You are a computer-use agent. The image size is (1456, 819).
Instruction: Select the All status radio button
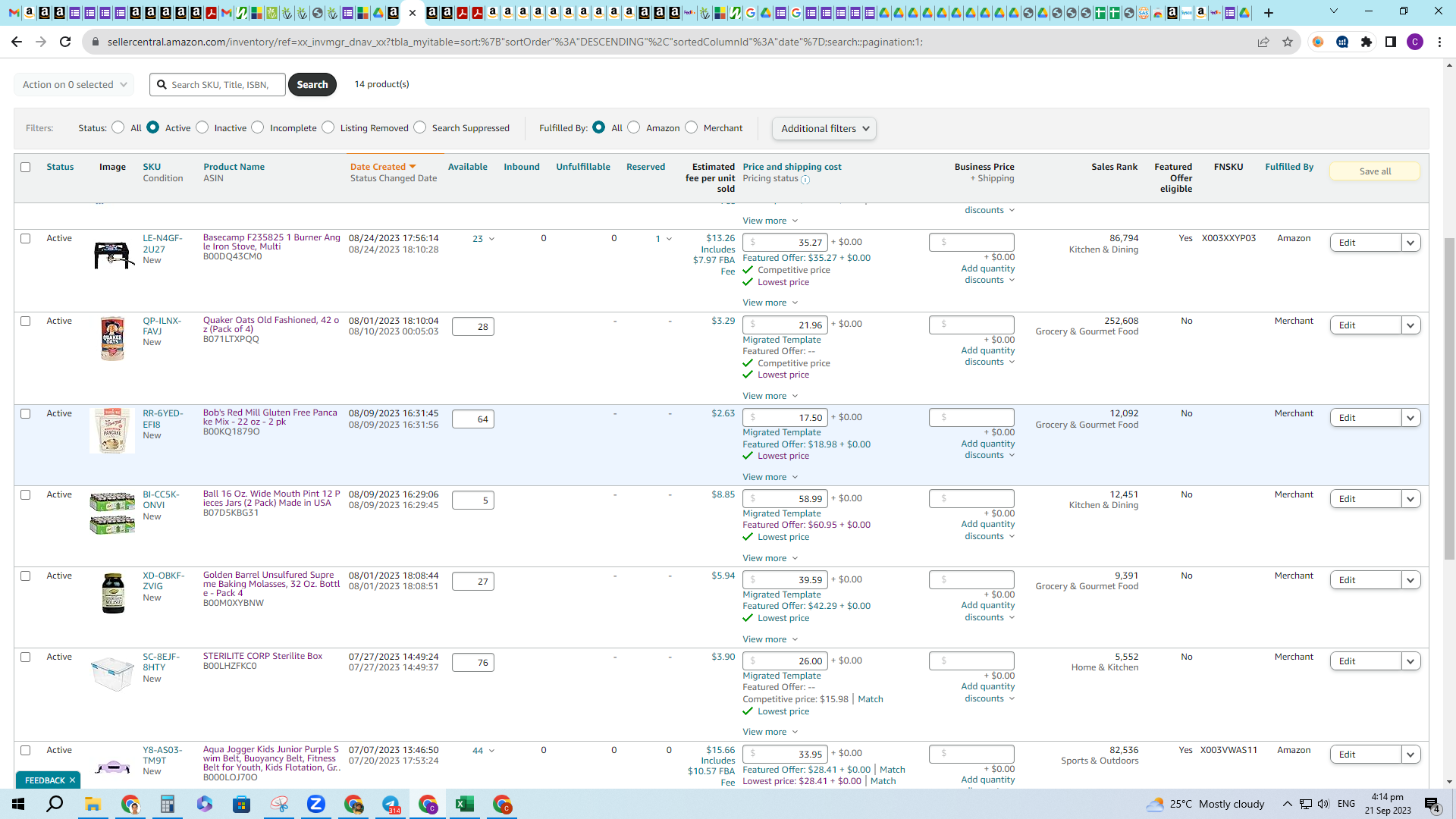point(118,127)
